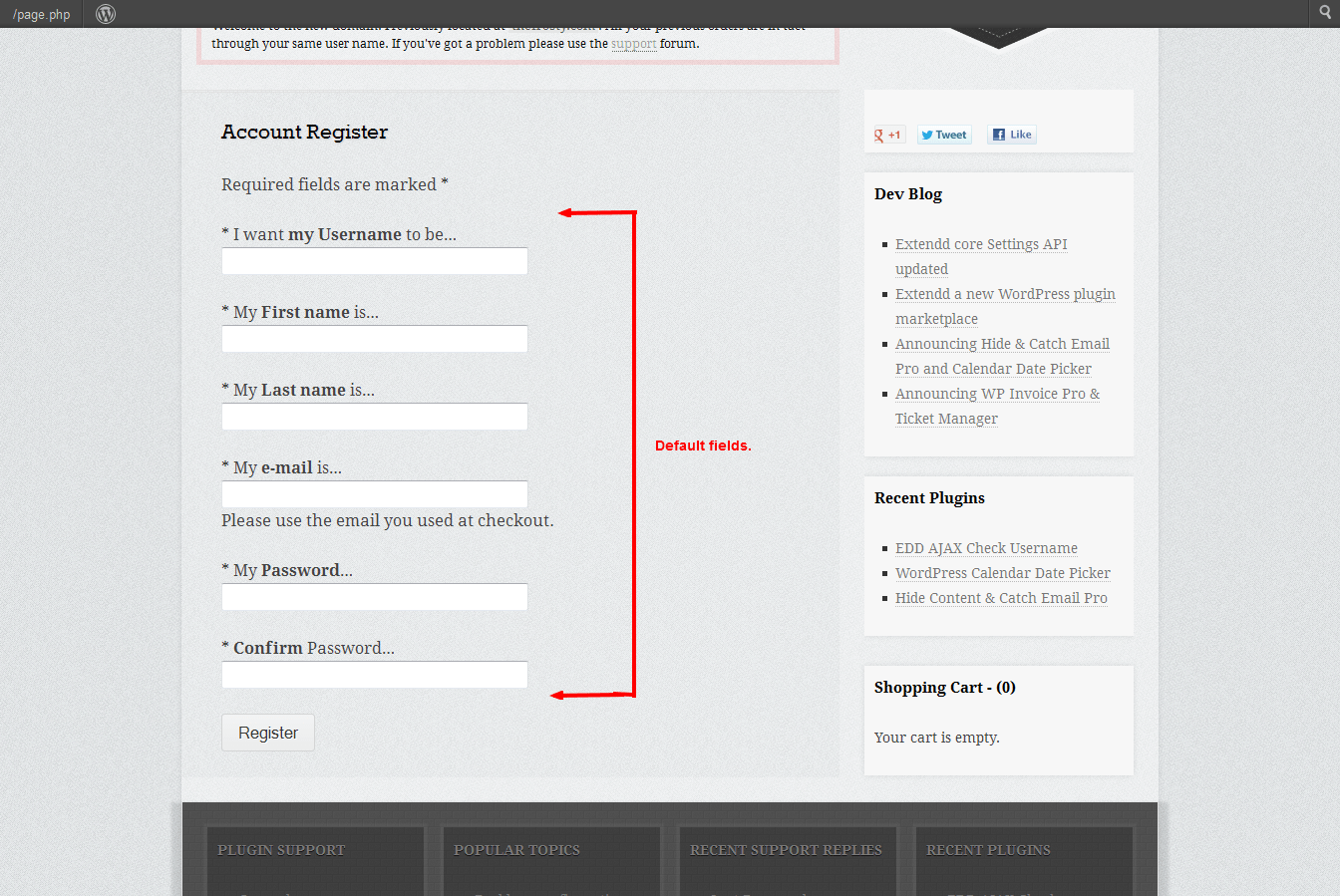1340x896 pixels.
Task: Read Announcing WP Invoice Pro & Ticket Manager
Action: point(996,394)
